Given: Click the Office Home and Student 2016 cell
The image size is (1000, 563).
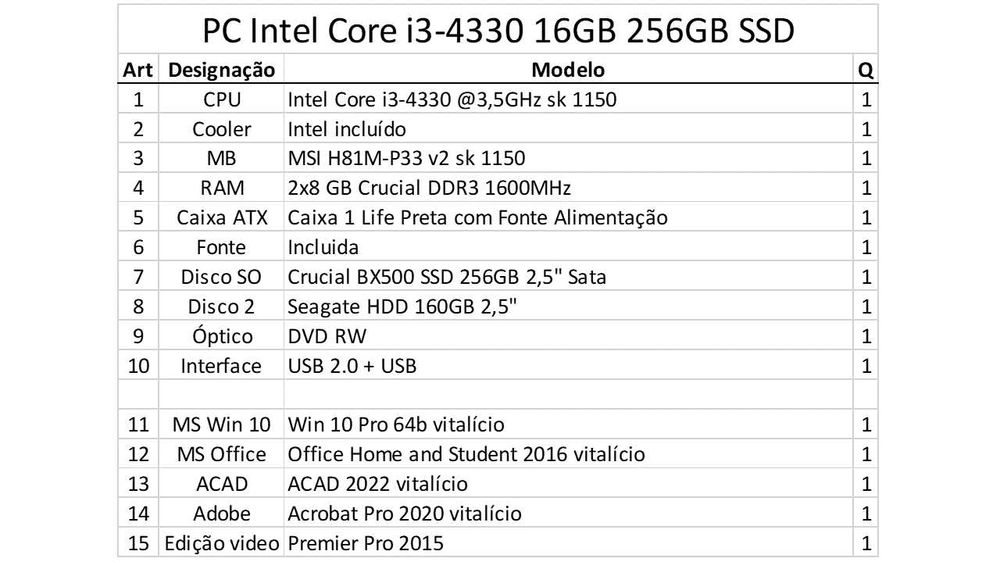Looking at the screenshot, I should 466,455.
